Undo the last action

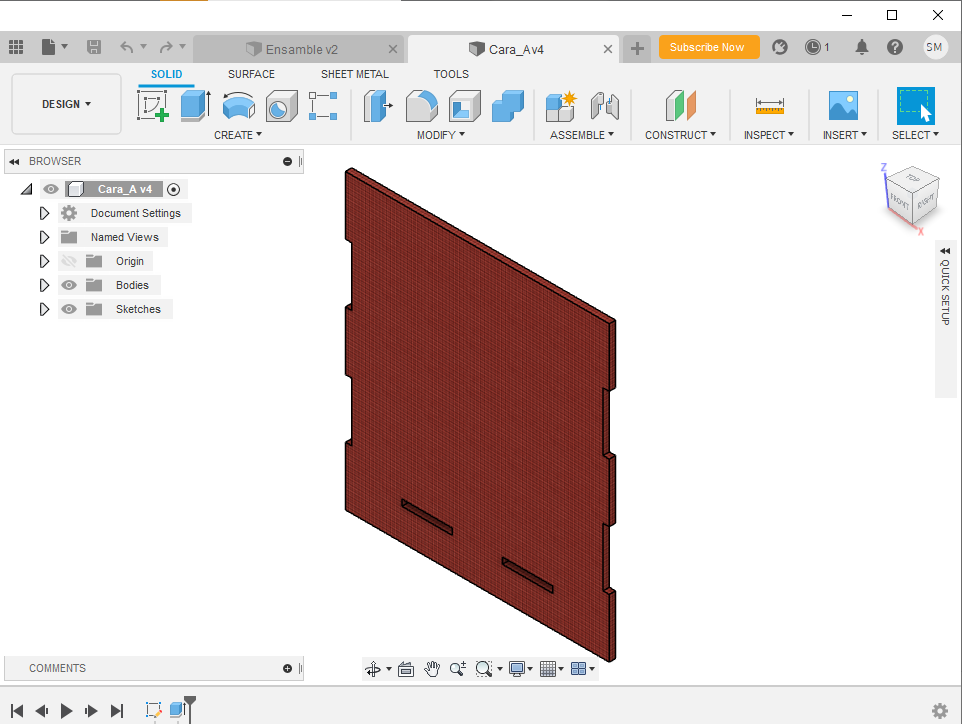click(126, 47)
